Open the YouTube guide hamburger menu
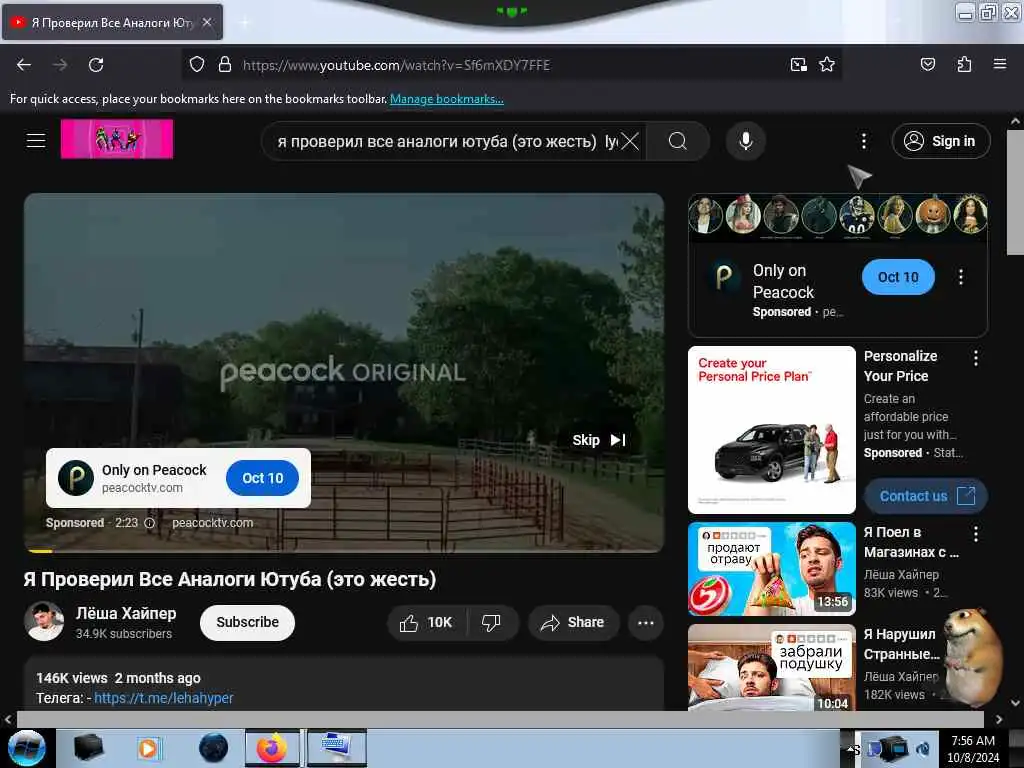1024x768 pixels. (36, 140)
